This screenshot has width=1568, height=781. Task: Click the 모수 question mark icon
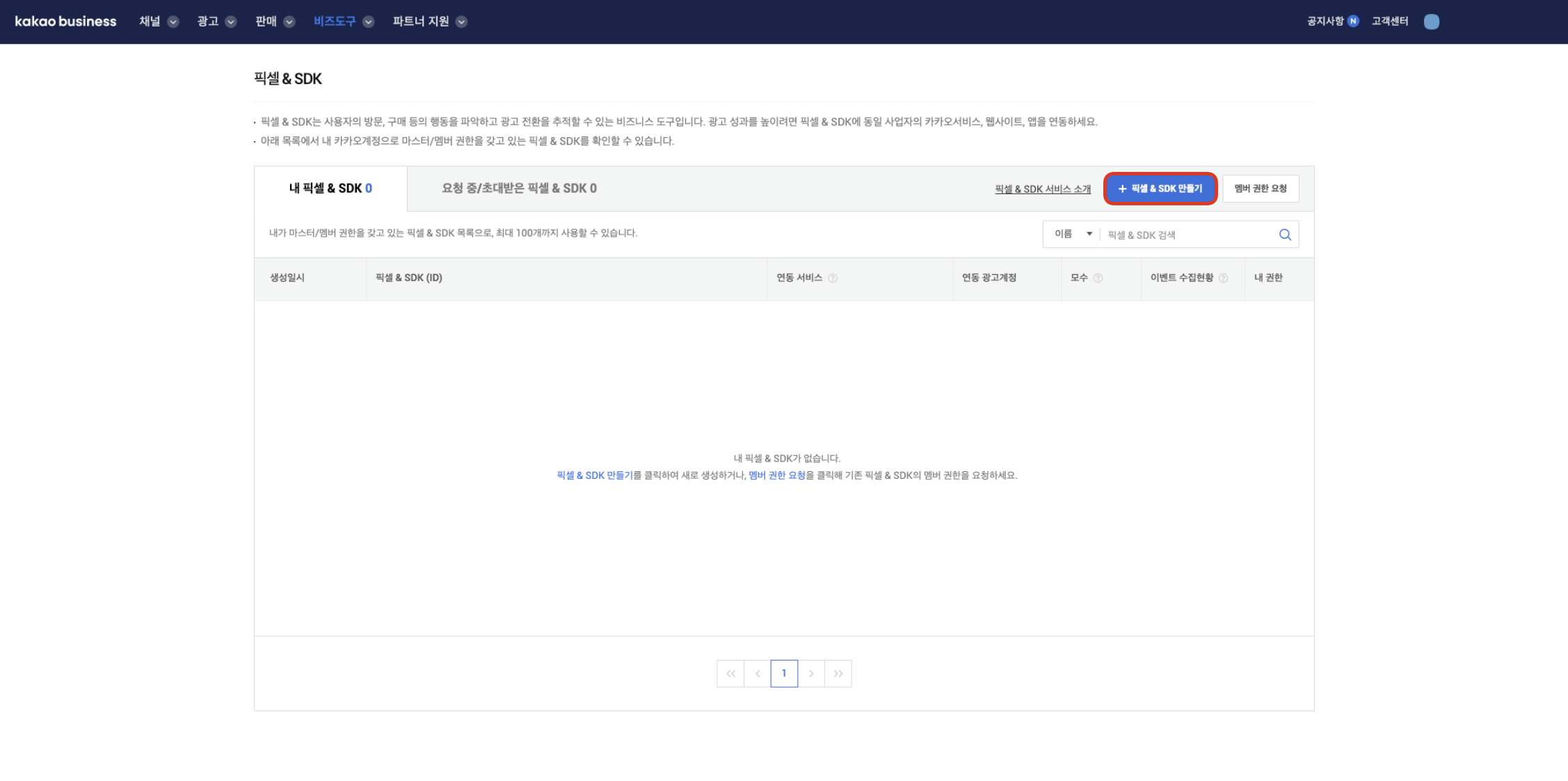point(1099,278)
